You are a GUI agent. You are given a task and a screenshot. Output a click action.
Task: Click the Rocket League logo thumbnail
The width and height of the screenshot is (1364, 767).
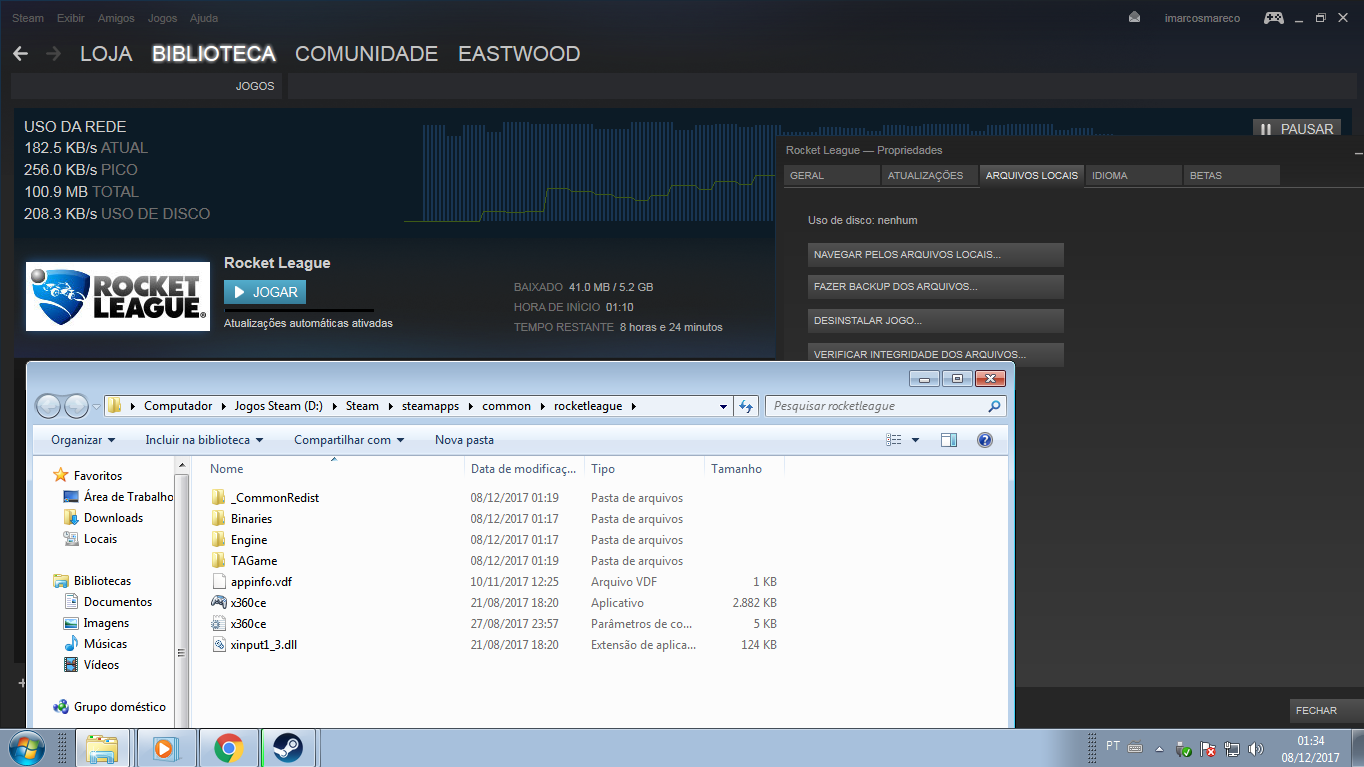[x=118, y=296]
